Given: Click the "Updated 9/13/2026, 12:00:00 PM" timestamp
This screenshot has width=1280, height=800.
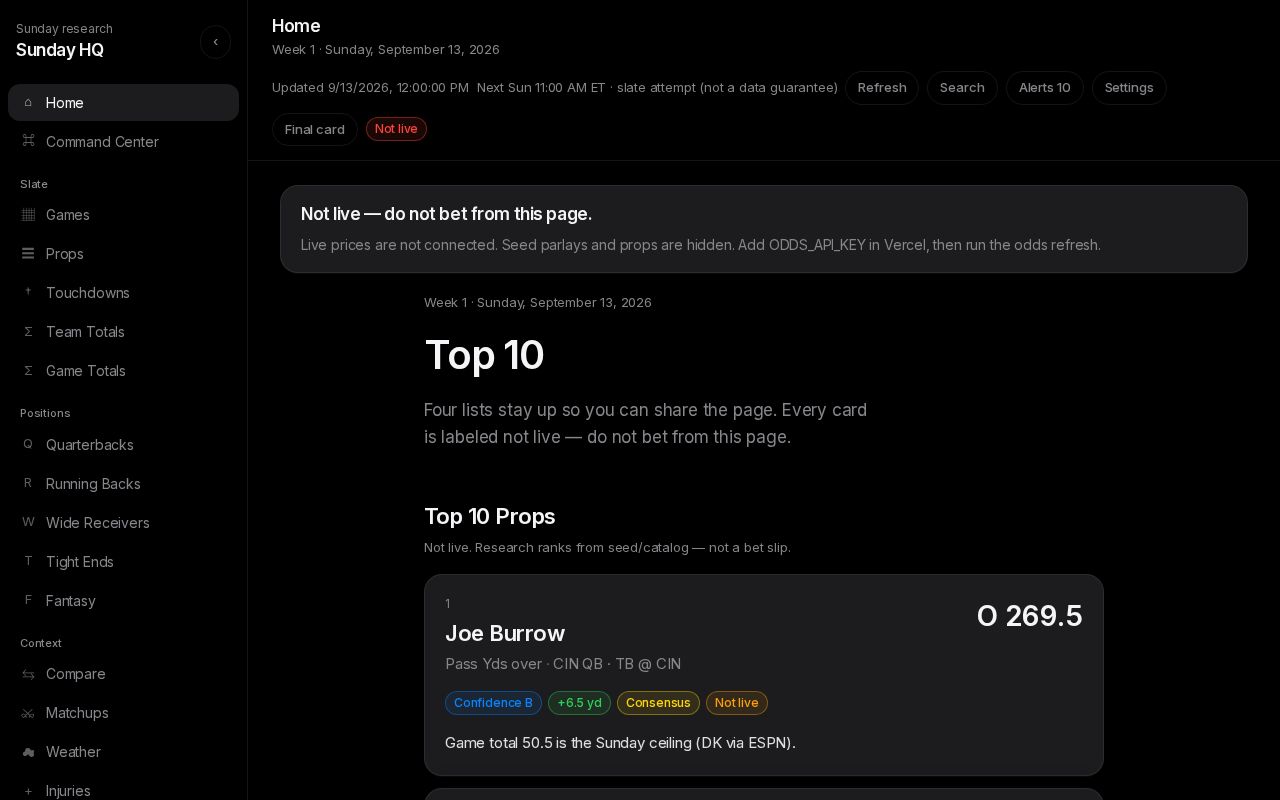Looking at the screenshot, I should [370, 88].
